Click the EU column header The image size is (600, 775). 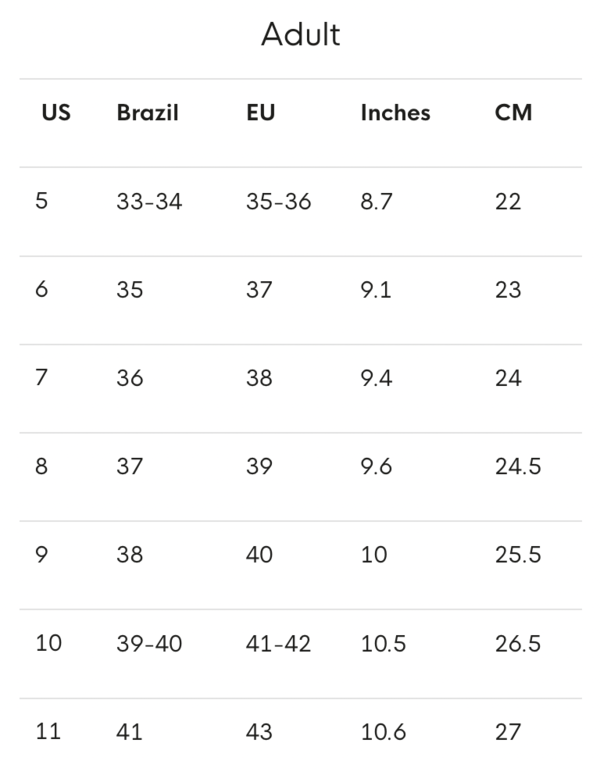pyautogui.click(x=260, y=113)
